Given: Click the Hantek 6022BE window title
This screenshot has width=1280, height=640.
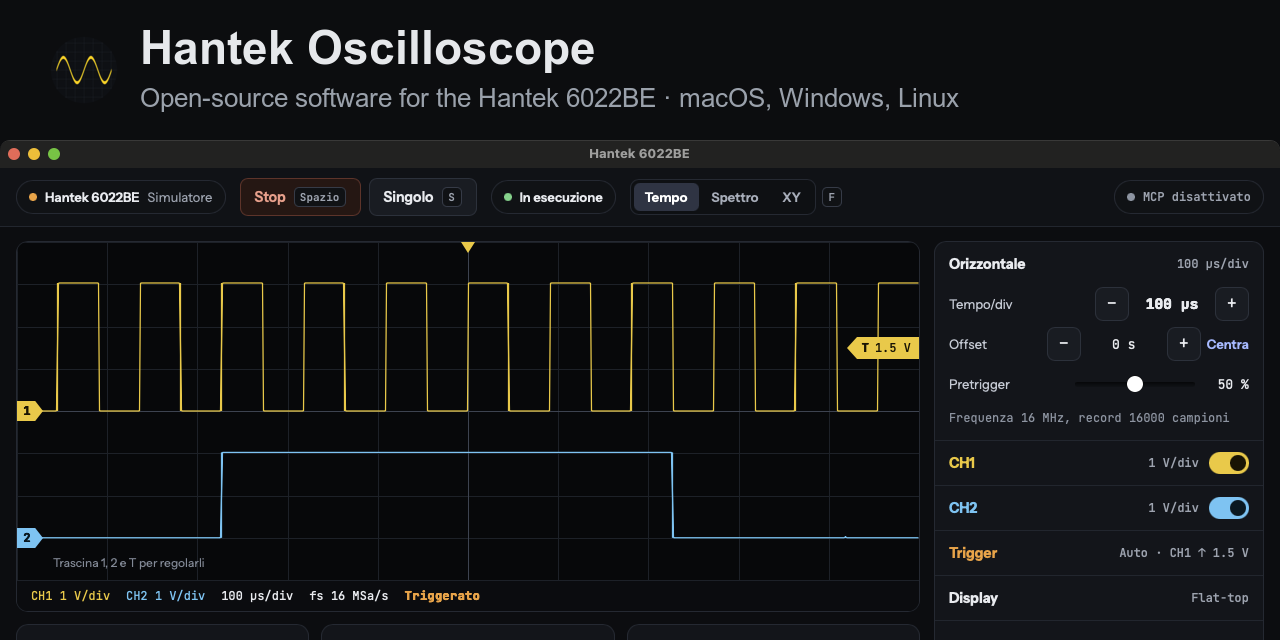Looking at the screenshot, I should [639, 154].
